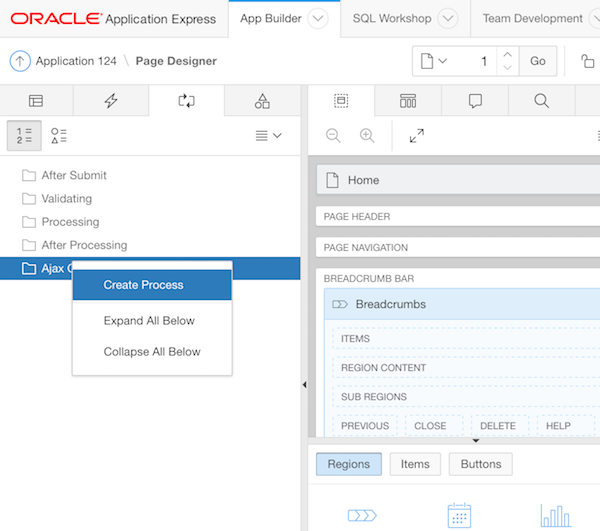Open the Messages speech bubble tab
Viewport: 600px width, 531px height.
pyautogui.click(x=475, y=101)
